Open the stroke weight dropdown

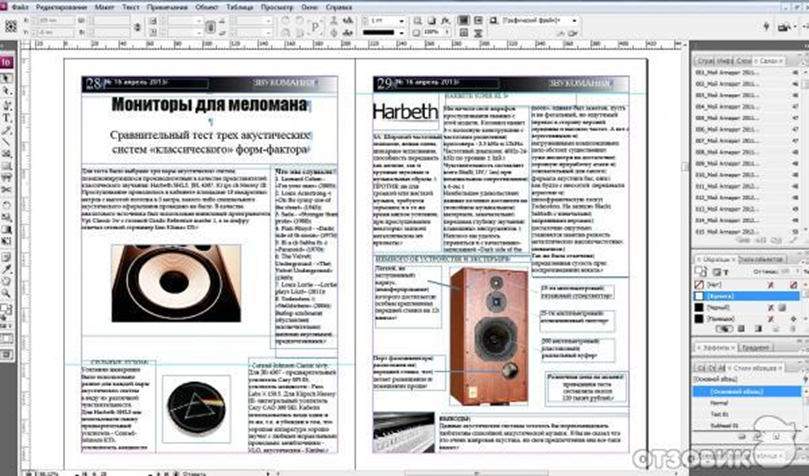coord(401,21)
